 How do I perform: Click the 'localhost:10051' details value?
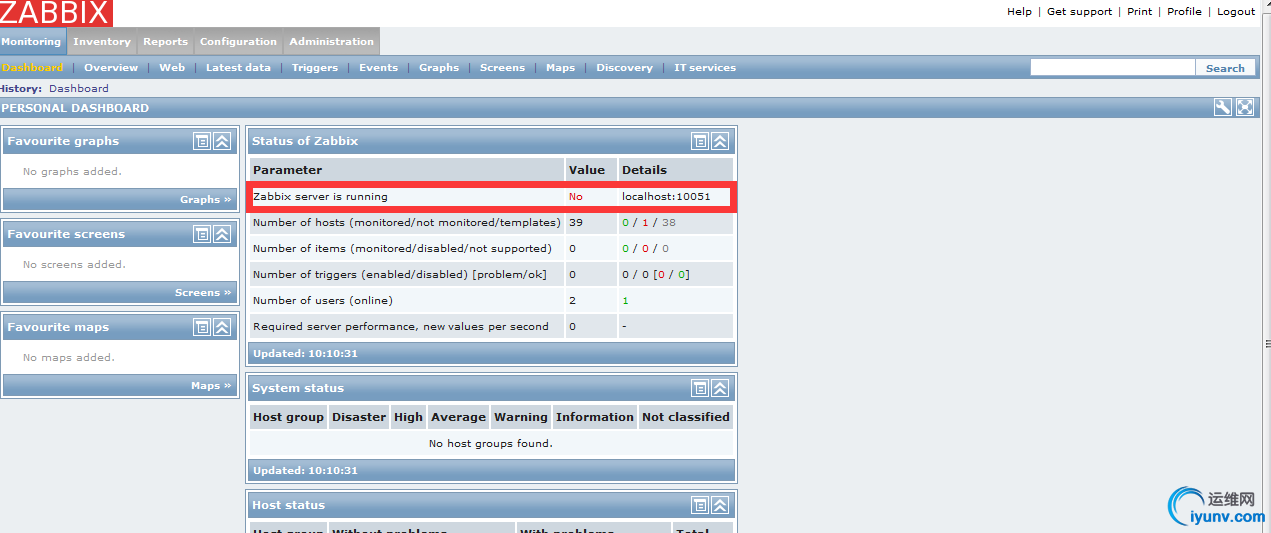pyautogui.click(x=666, y=197)
